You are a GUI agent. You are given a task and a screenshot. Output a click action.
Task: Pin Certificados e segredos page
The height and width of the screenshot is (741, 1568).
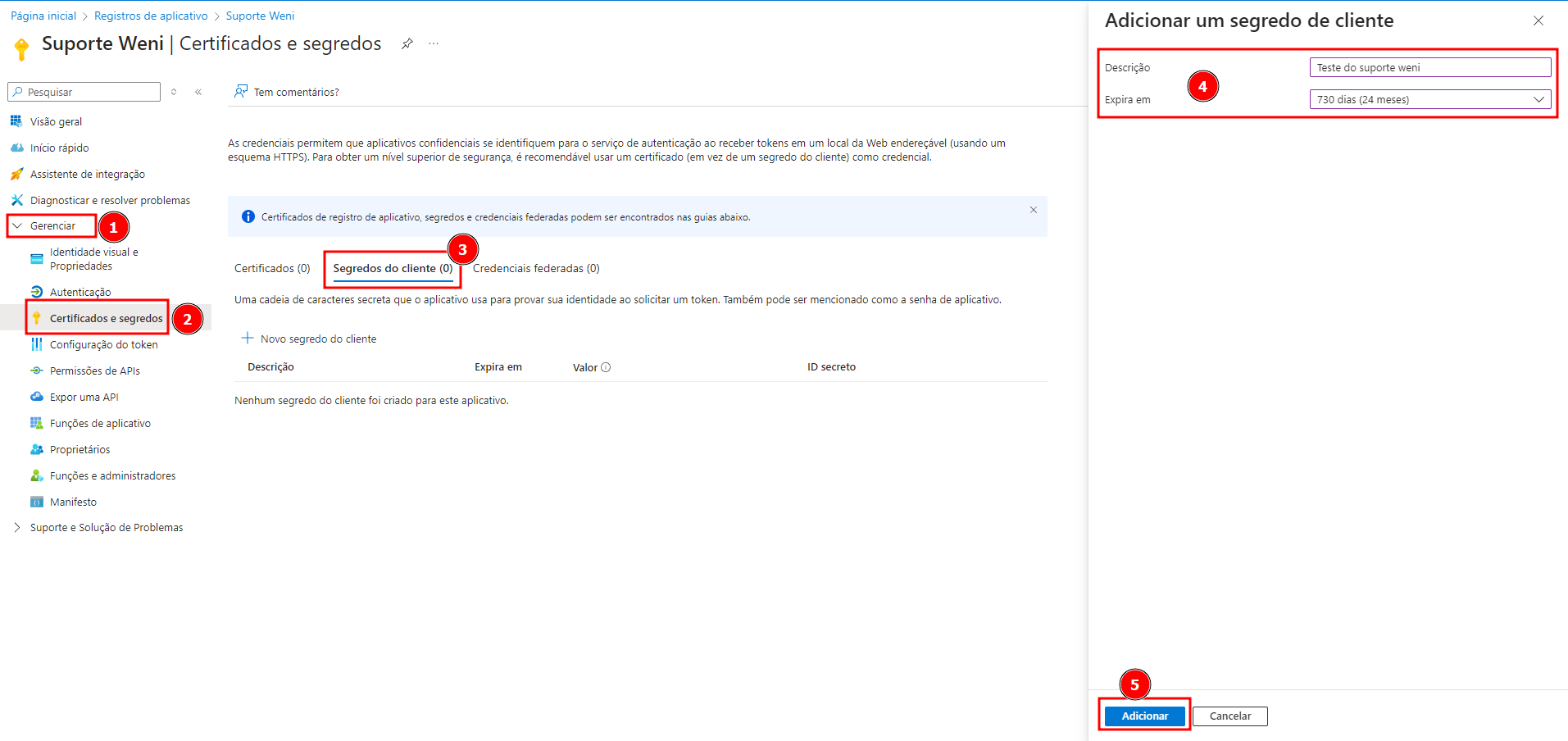(x=407, y=43)
